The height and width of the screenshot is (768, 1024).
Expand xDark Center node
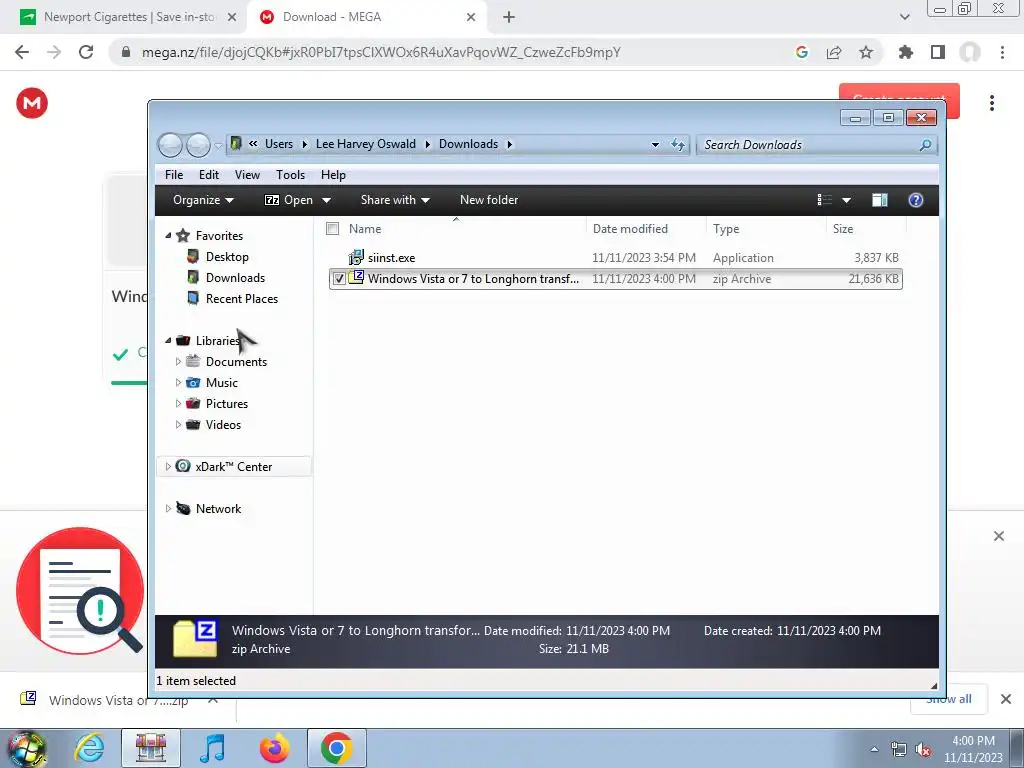pyautogui.click(x=168, y=466)
